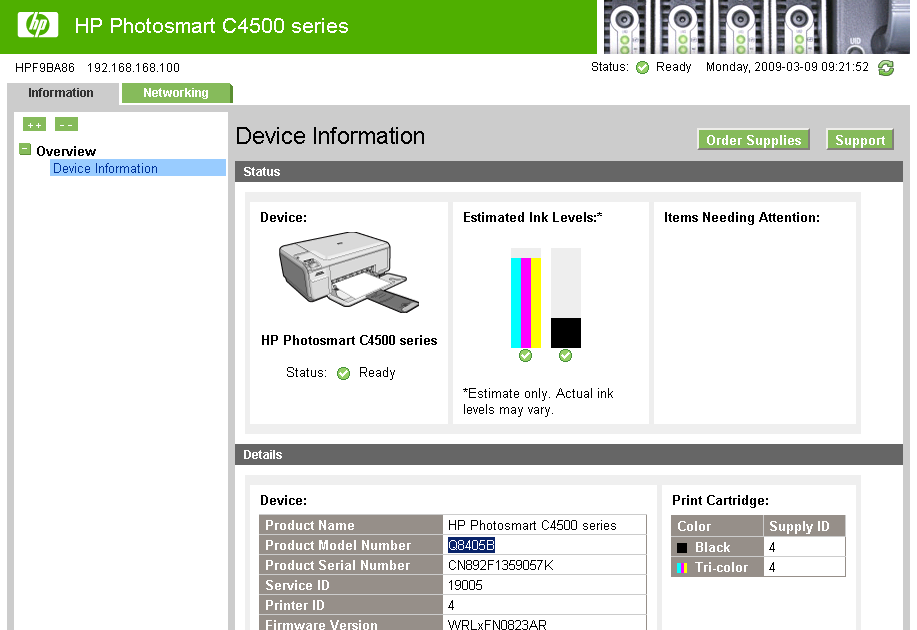Click the Black color swatch in cartridge table

[x=682, y=548]
